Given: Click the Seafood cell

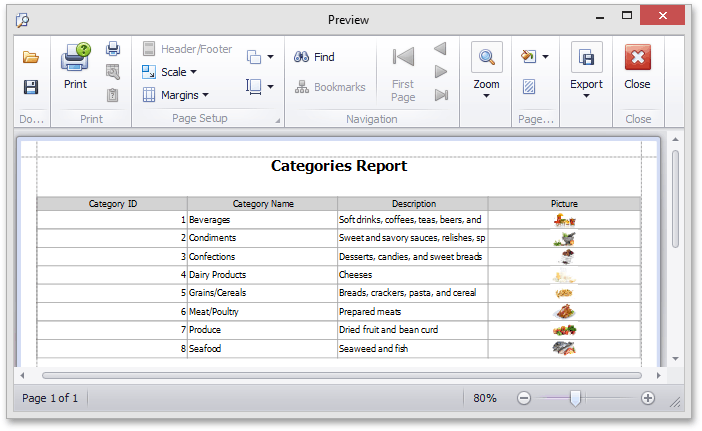Looking at the screenshot, I should (x=262, y=348).
